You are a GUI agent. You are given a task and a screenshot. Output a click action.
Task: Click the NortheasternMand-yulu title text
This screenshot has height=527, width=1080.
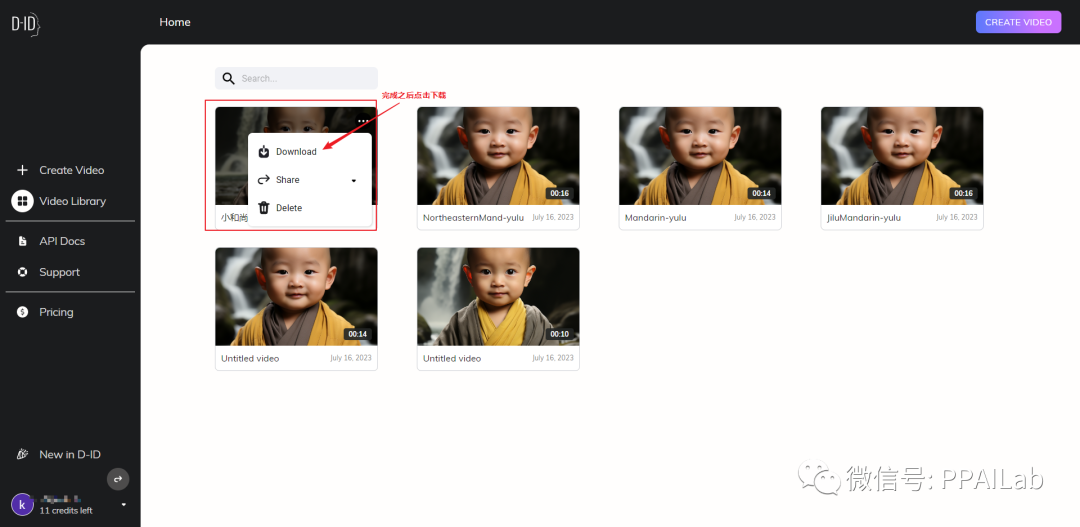pos(473,218)
